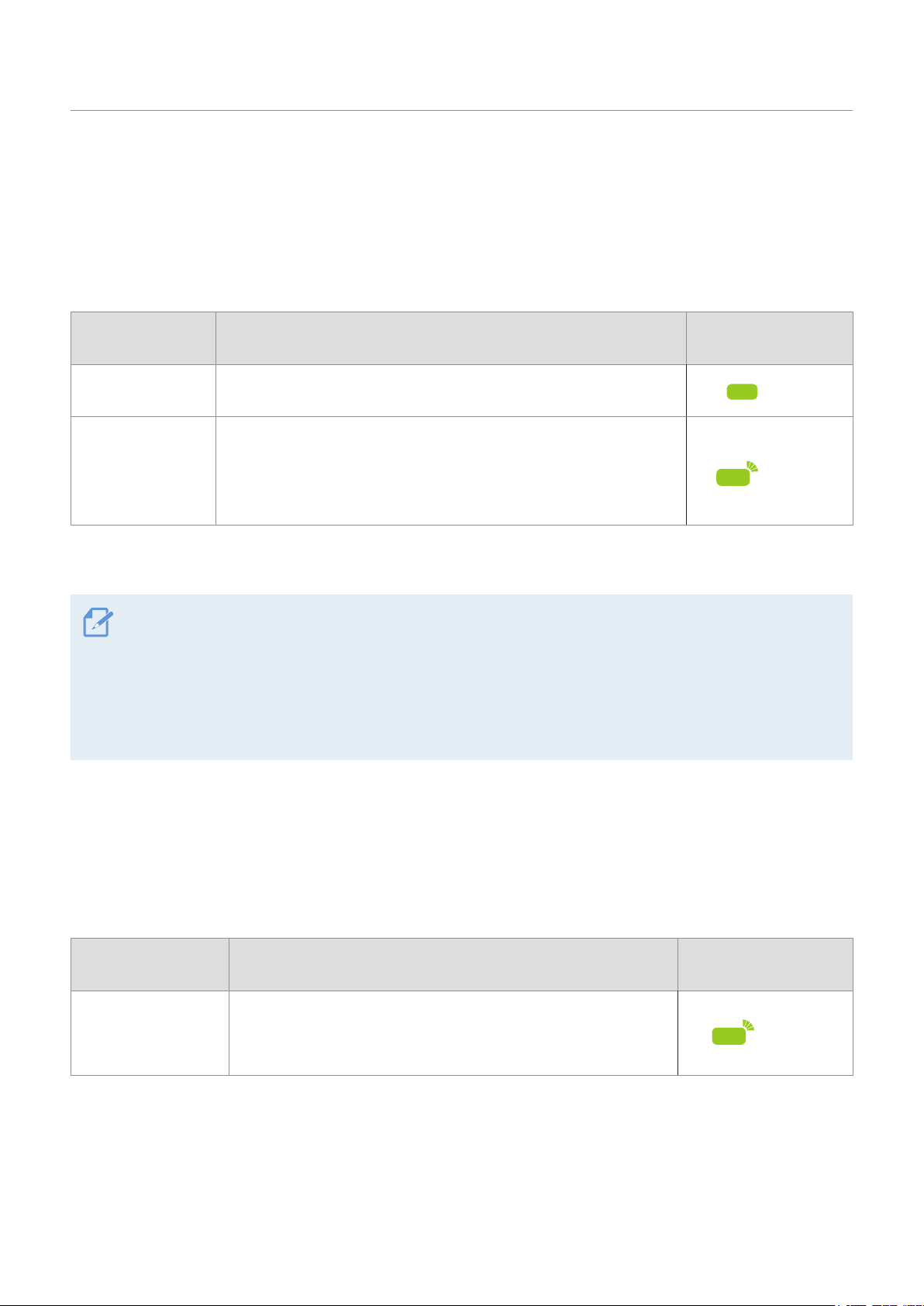Click the note pencil icon in blue box
924x1306 pixels.
point(98,623)
